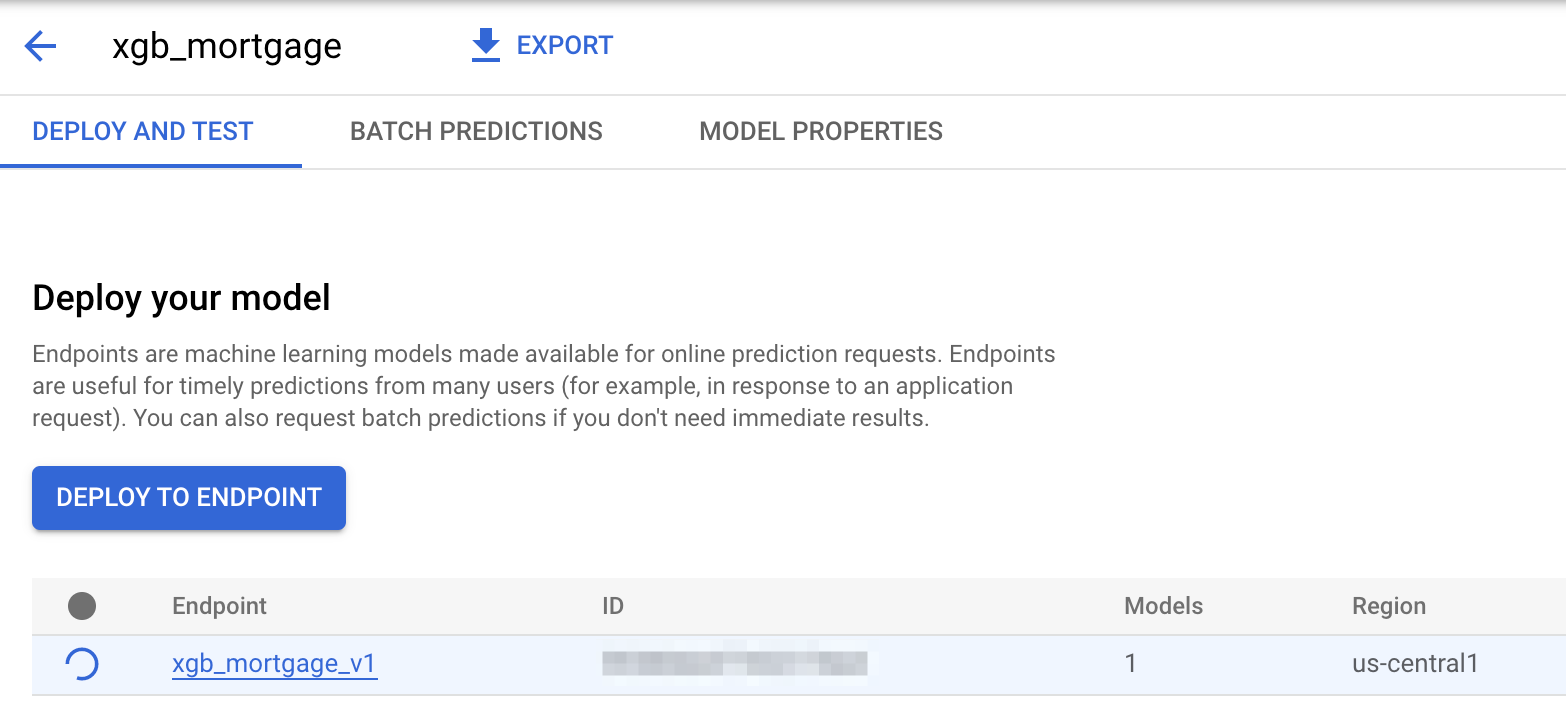The width and height of the screenshot is (1566, 724).
Task: Click the loading spinner beside xgb_mortgage_v1
Action: click(82, 664)
